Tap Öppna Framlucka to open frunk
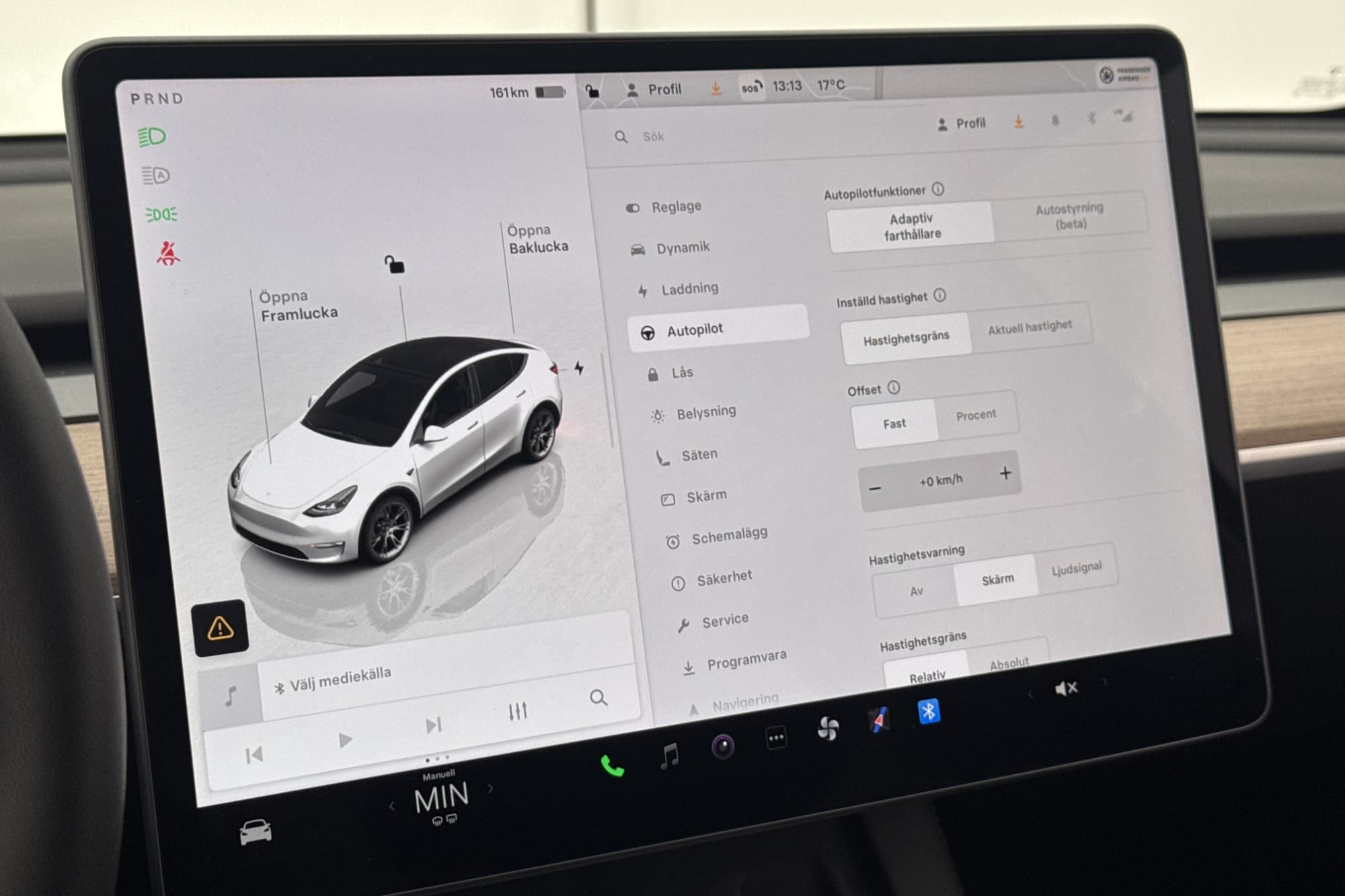The image size is (1345, 896). pyautogui.click(x=298, y=304)
